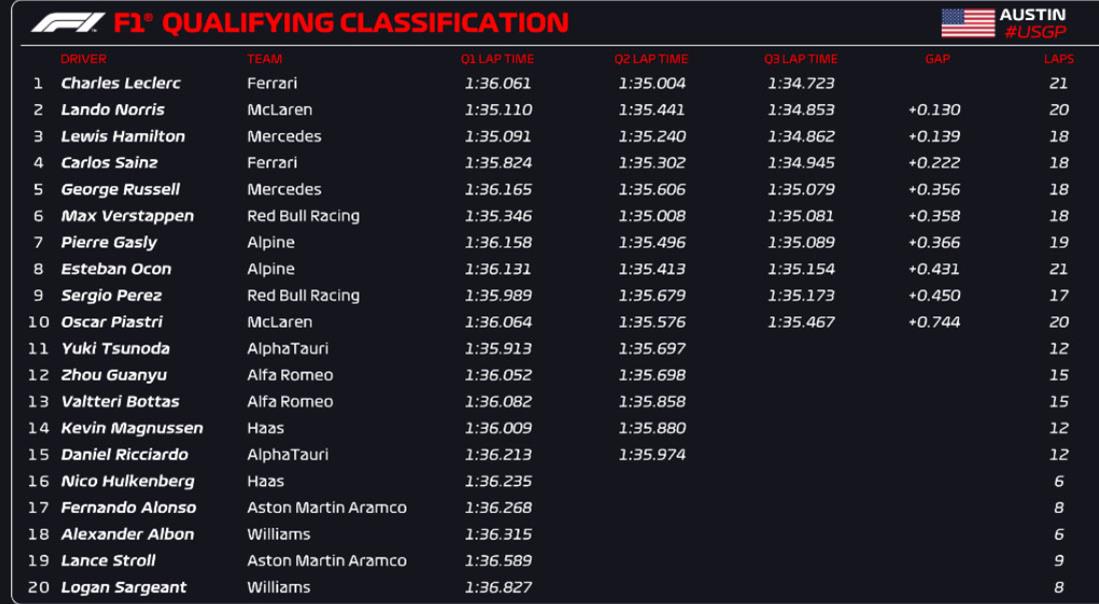Click the Qualifying Classification title

[x=364, y=22]
